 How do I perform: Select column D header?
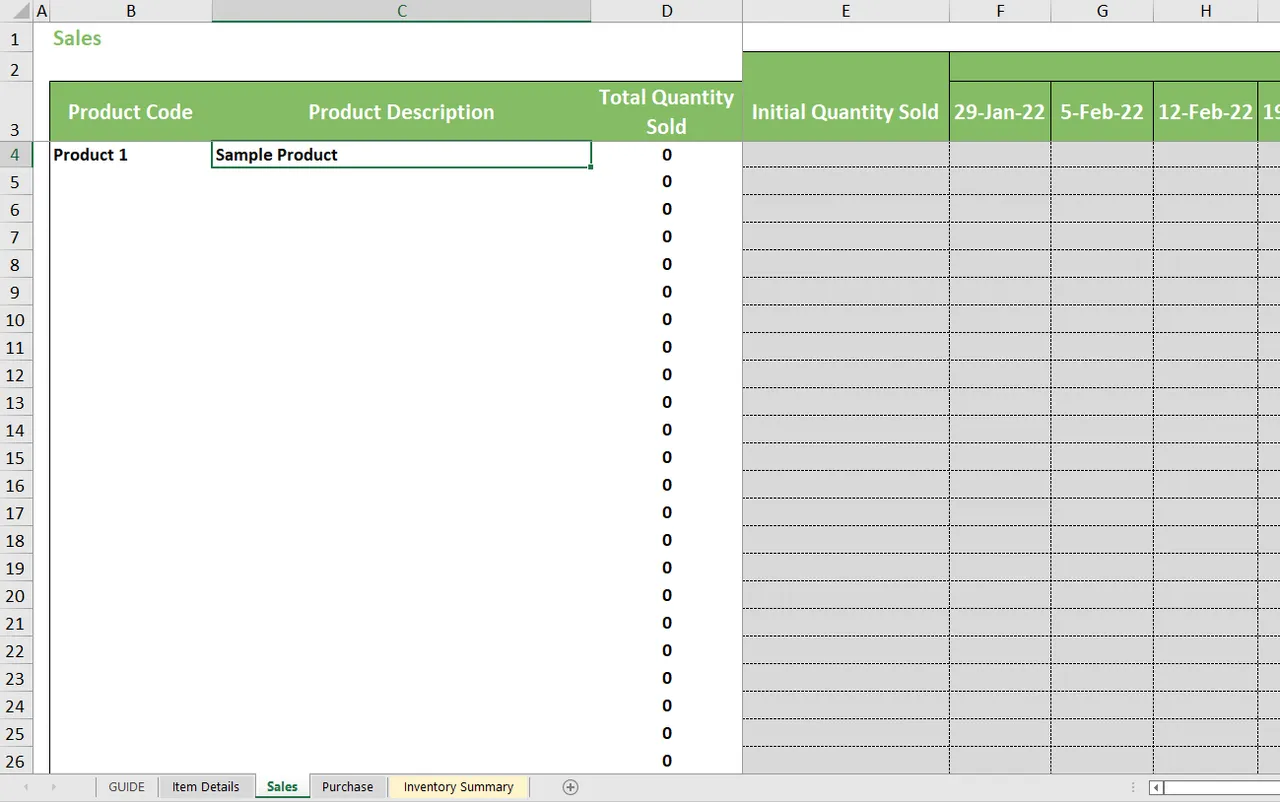click(x=667, y=11)
